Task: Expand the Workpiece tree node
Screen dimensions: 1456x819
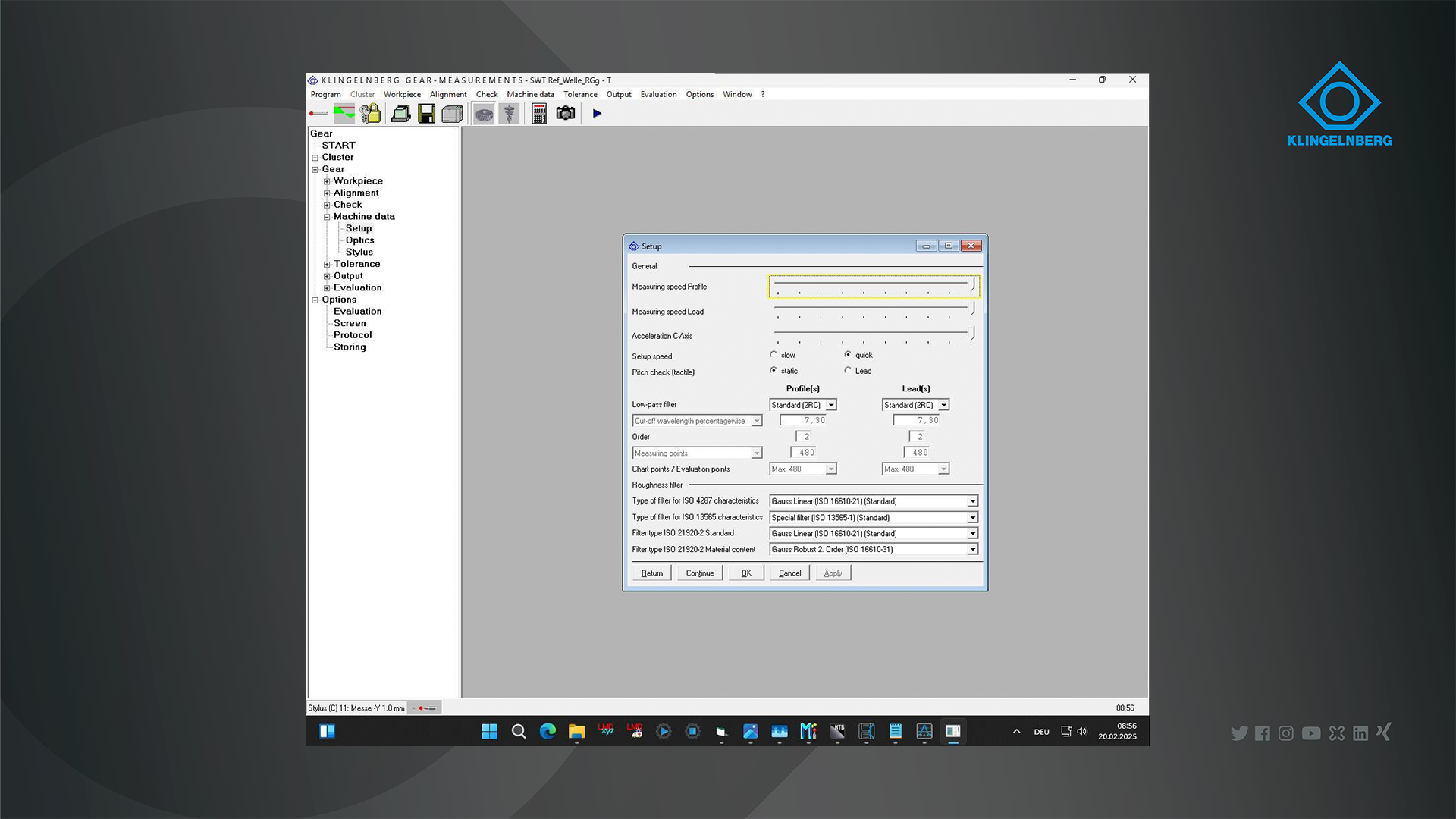Action: tap(327, 181)
